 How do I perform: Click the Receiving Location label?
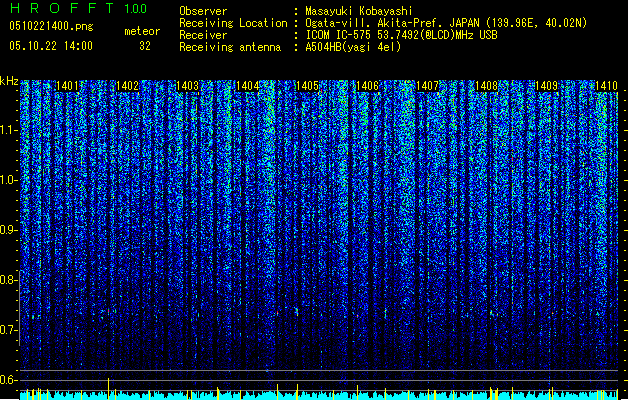coord(233,23)
